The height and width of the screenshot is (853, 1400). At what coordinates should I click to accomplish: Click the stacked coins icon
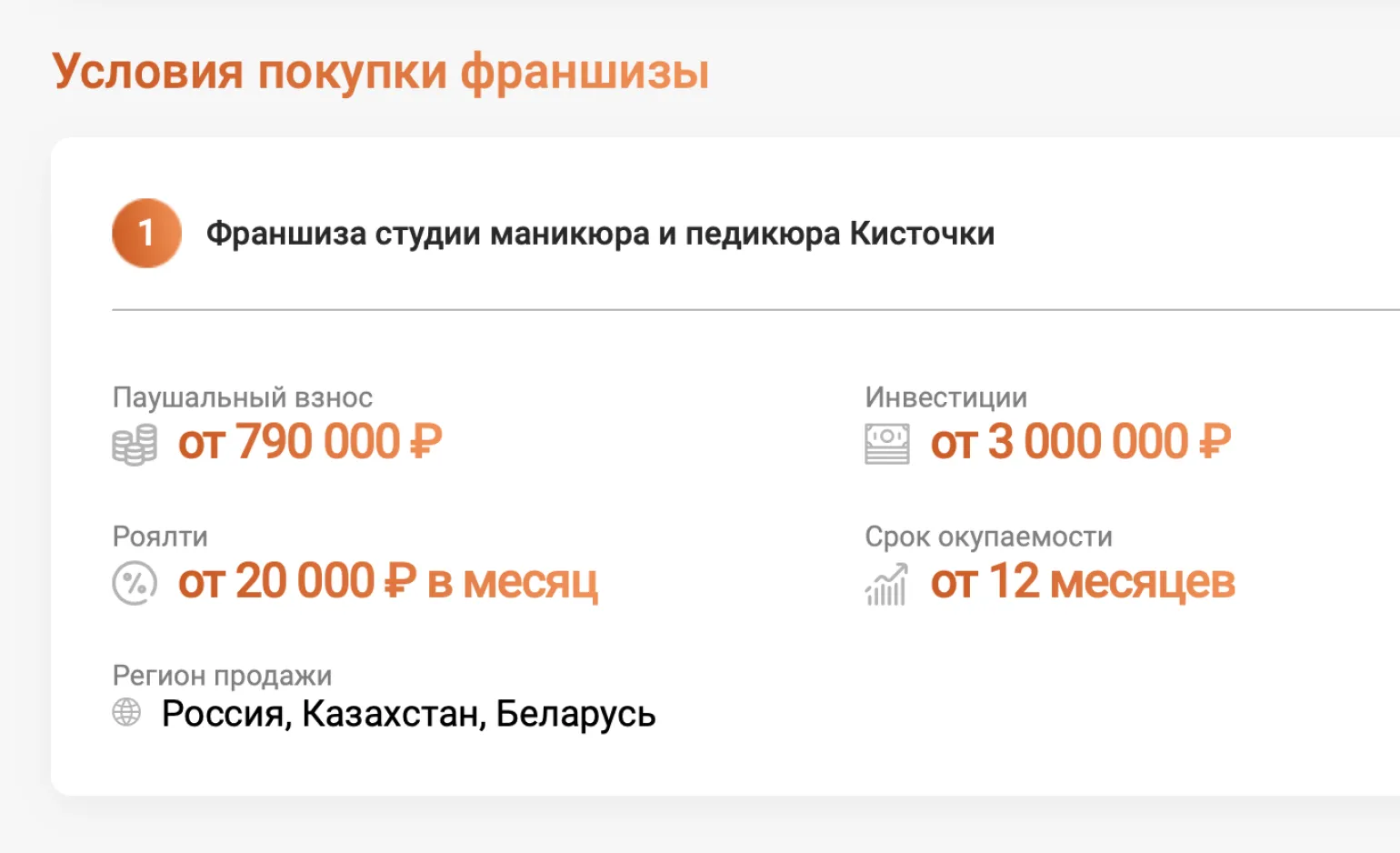tap(135, 445)
